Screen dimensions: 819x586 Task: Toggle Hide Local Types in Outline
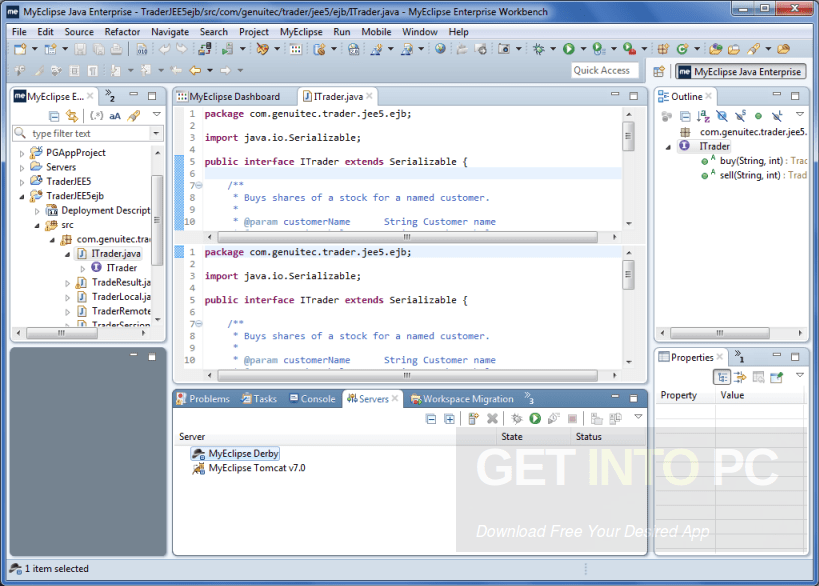pos(777,116)
